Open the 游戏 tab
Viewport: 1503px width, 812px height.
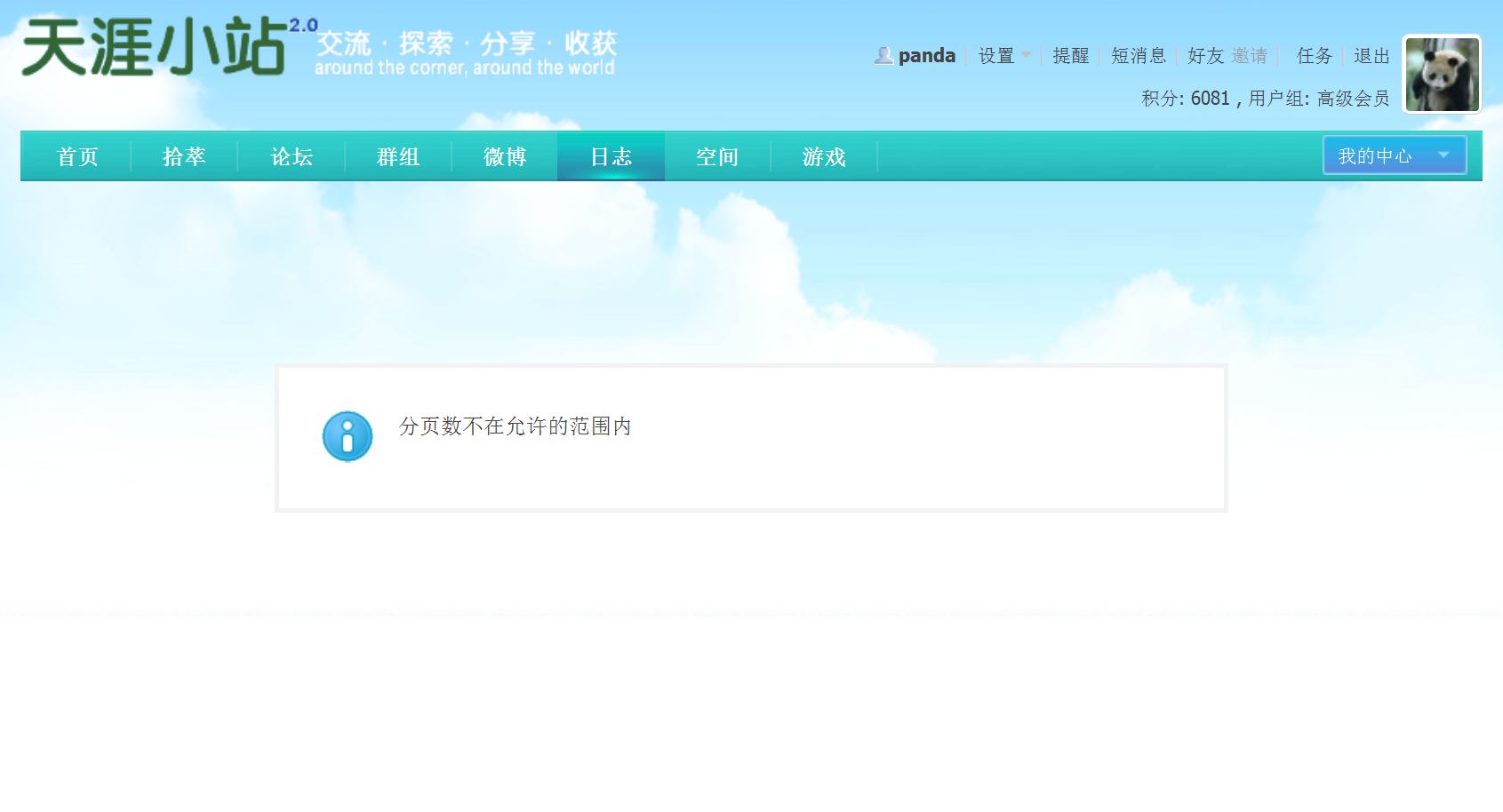coord(824,156)
